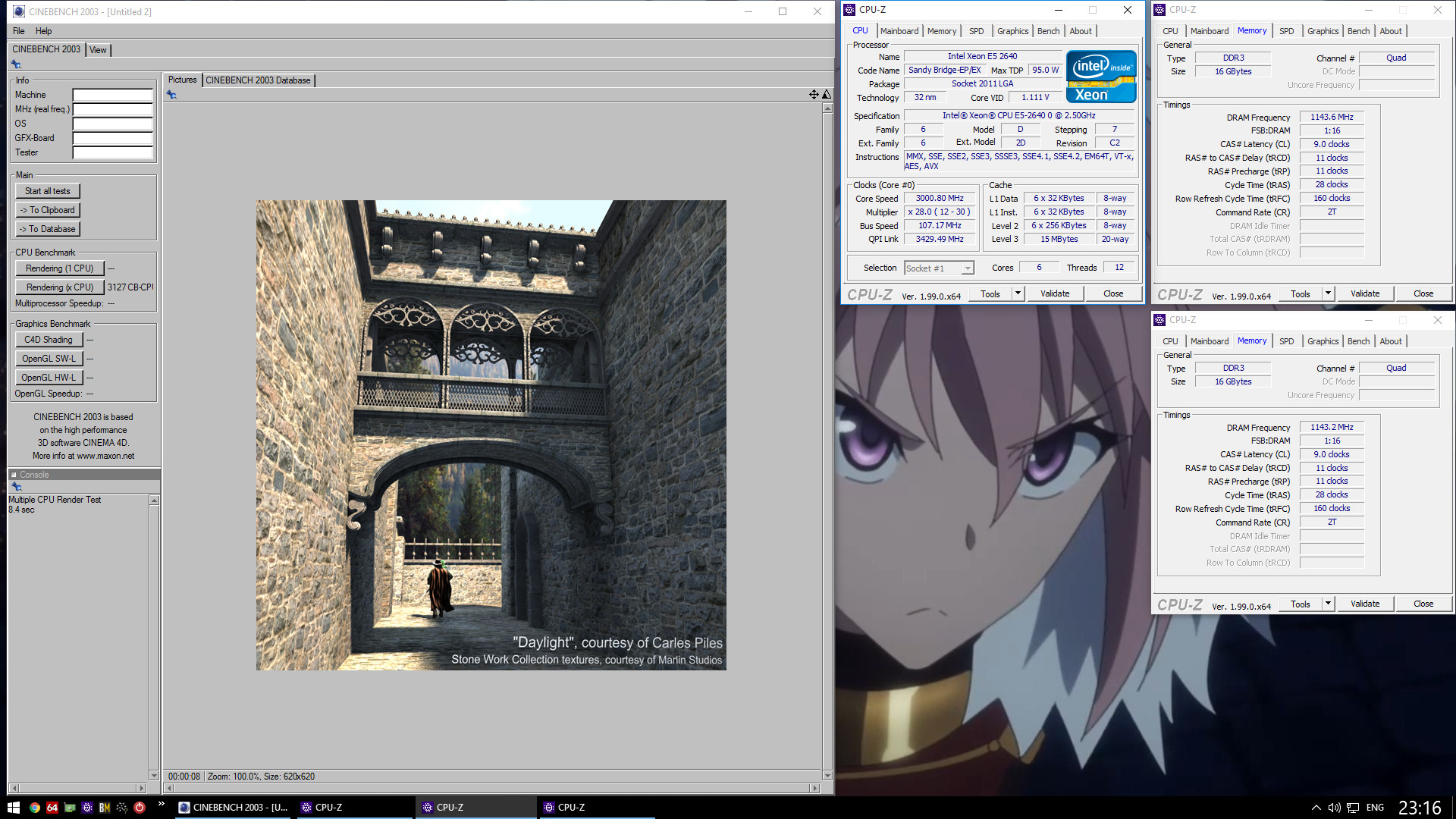Click the Intel Xeon inside logo
The image size is (1456, 819).
tap(1101, 77)
